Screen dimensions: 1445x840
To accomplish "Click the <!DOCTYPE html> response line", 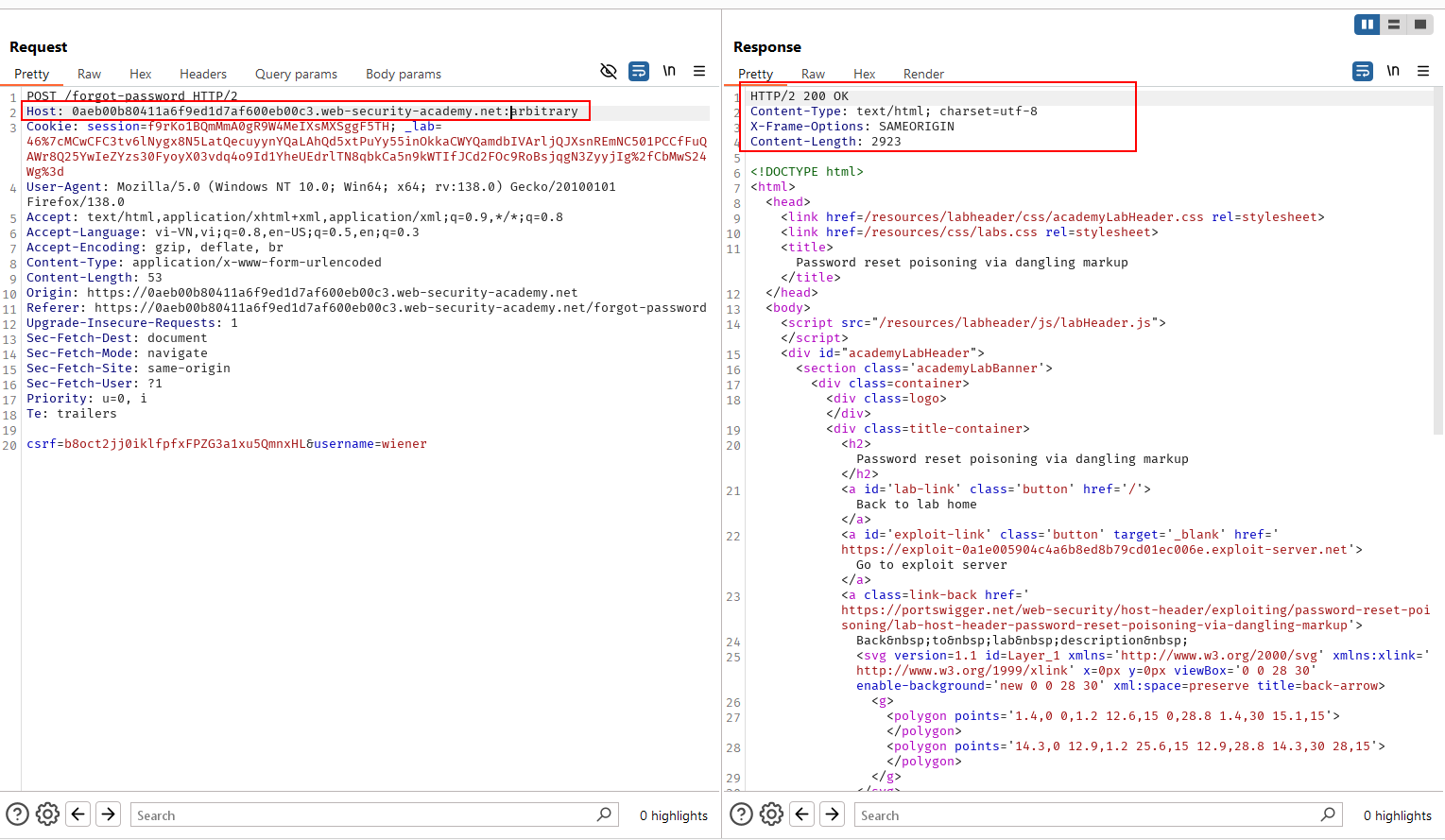I will (x=807, y=172).
